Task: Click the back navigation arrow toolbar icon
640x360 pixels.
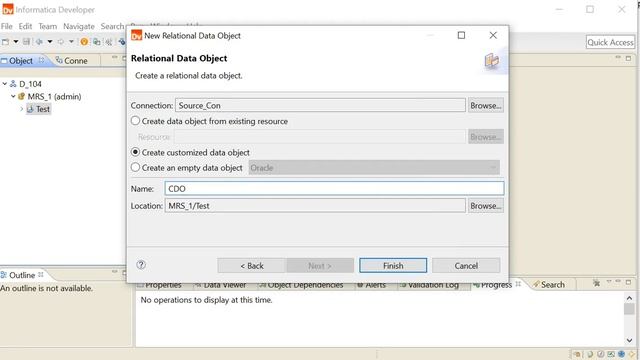Action: click(39, 42)
